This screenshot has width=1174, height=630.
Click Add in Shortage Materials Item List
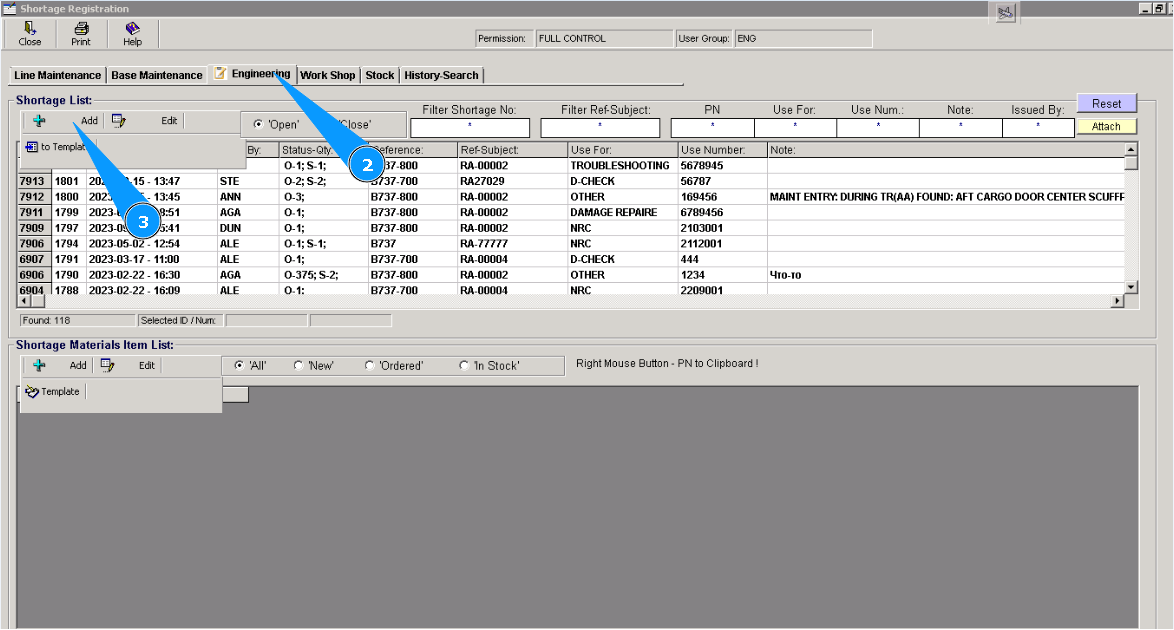click(x=78, y=366)
